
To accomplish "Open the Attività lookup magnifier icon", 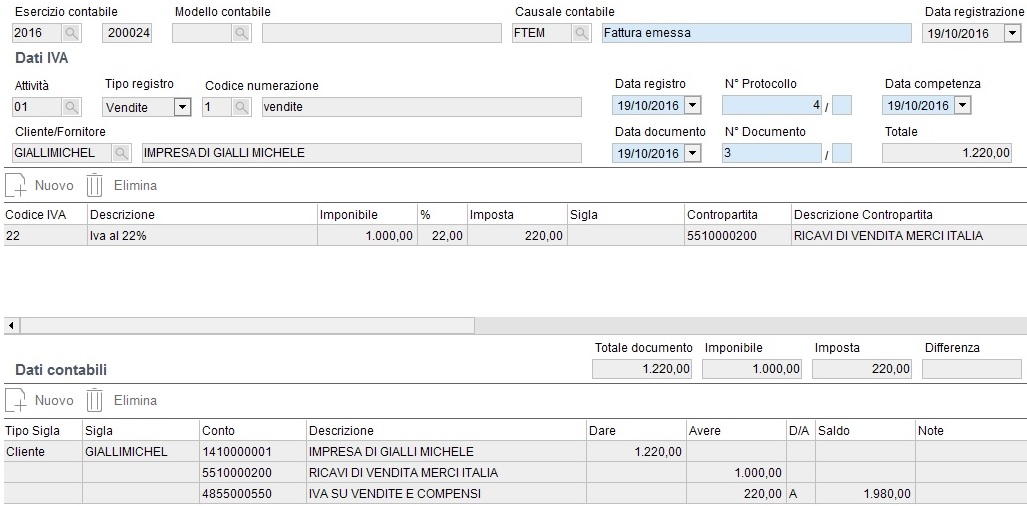I will click(x=71, y=107).
